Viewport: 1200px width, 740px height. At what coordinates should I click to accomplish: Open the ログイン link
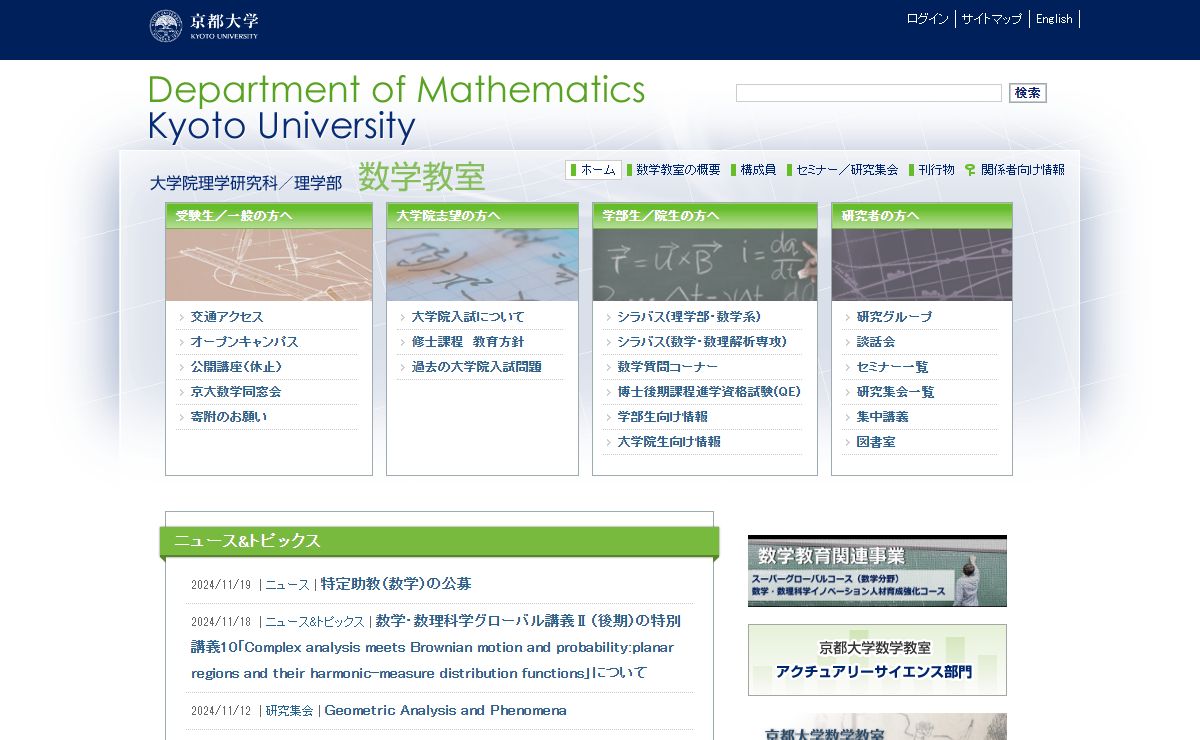[927, 19]
